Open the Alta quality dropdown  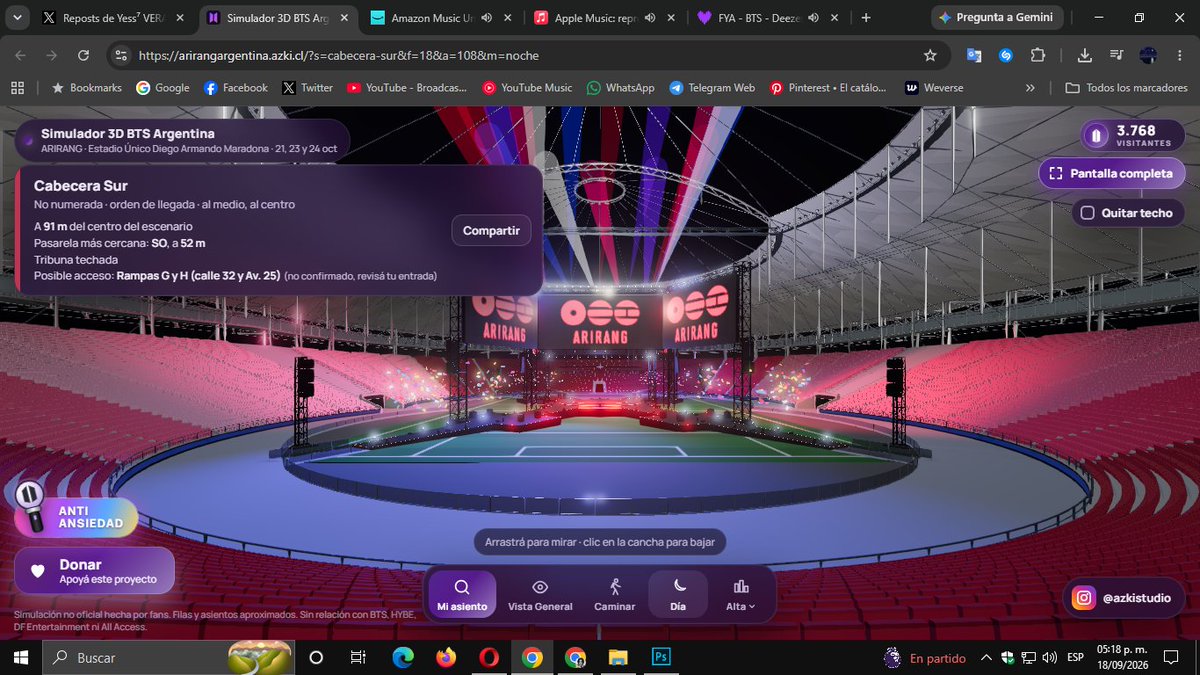pyautogui.click(x=741, y=595)
